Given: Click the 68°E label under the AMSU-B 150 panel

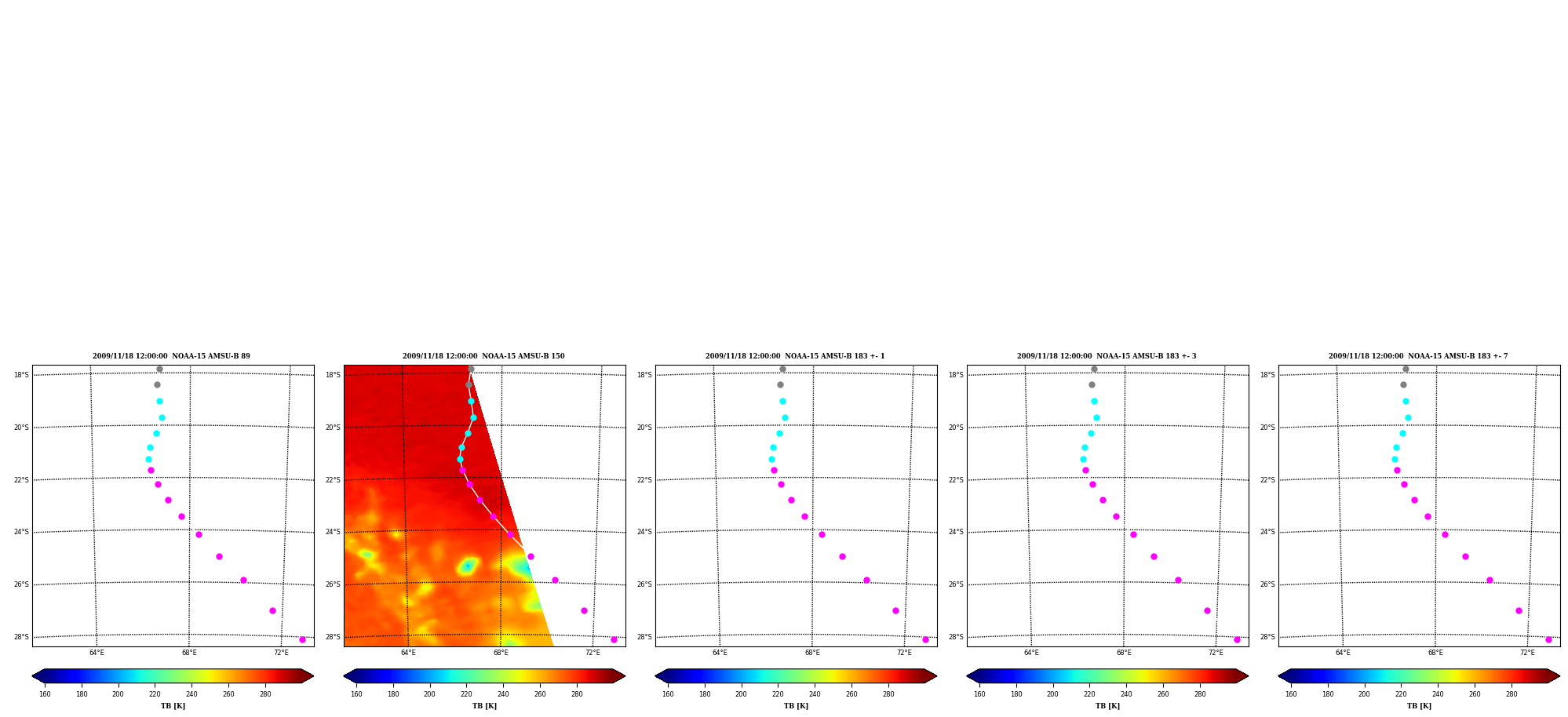Looking at the screenshot, I should 501,653.
